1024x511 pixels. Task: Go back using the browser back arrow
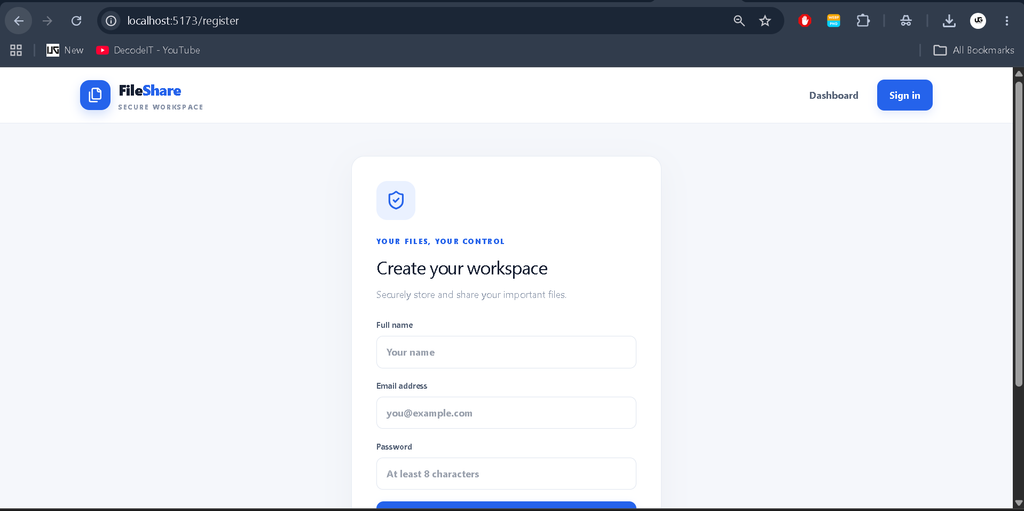coord(18,21)
